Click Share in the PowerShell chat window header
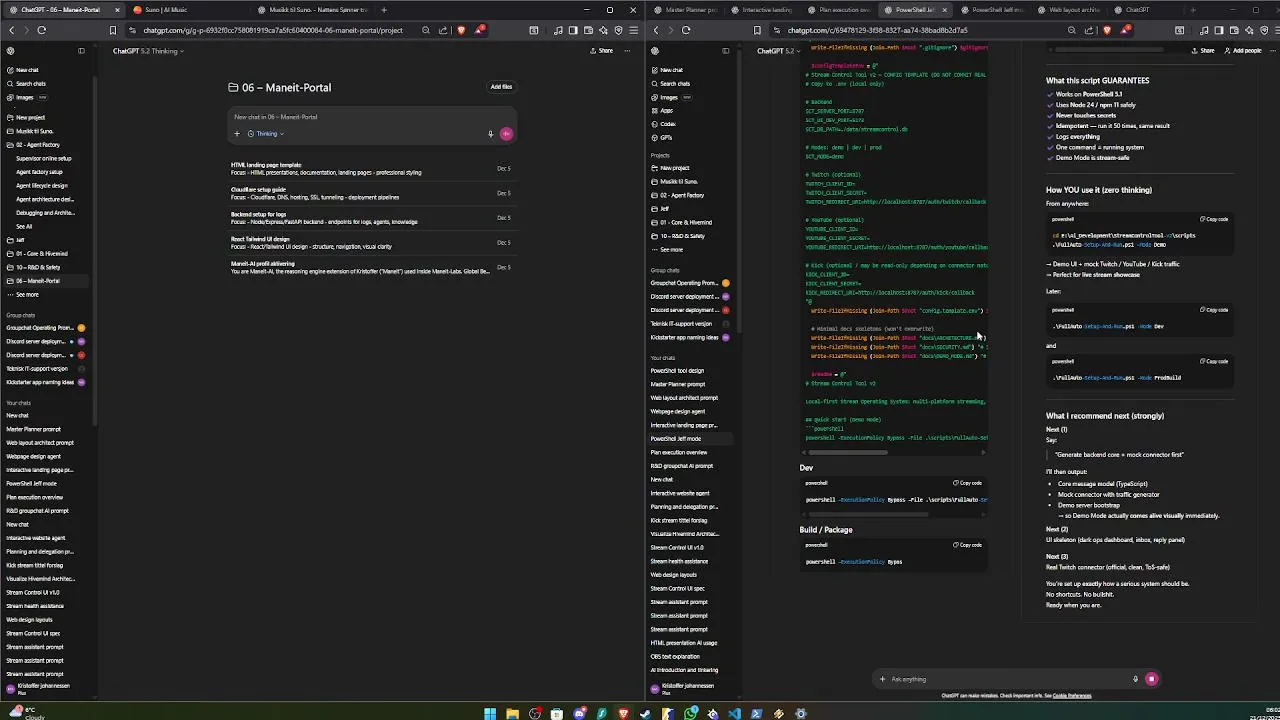 click(x=1204, y=51)
